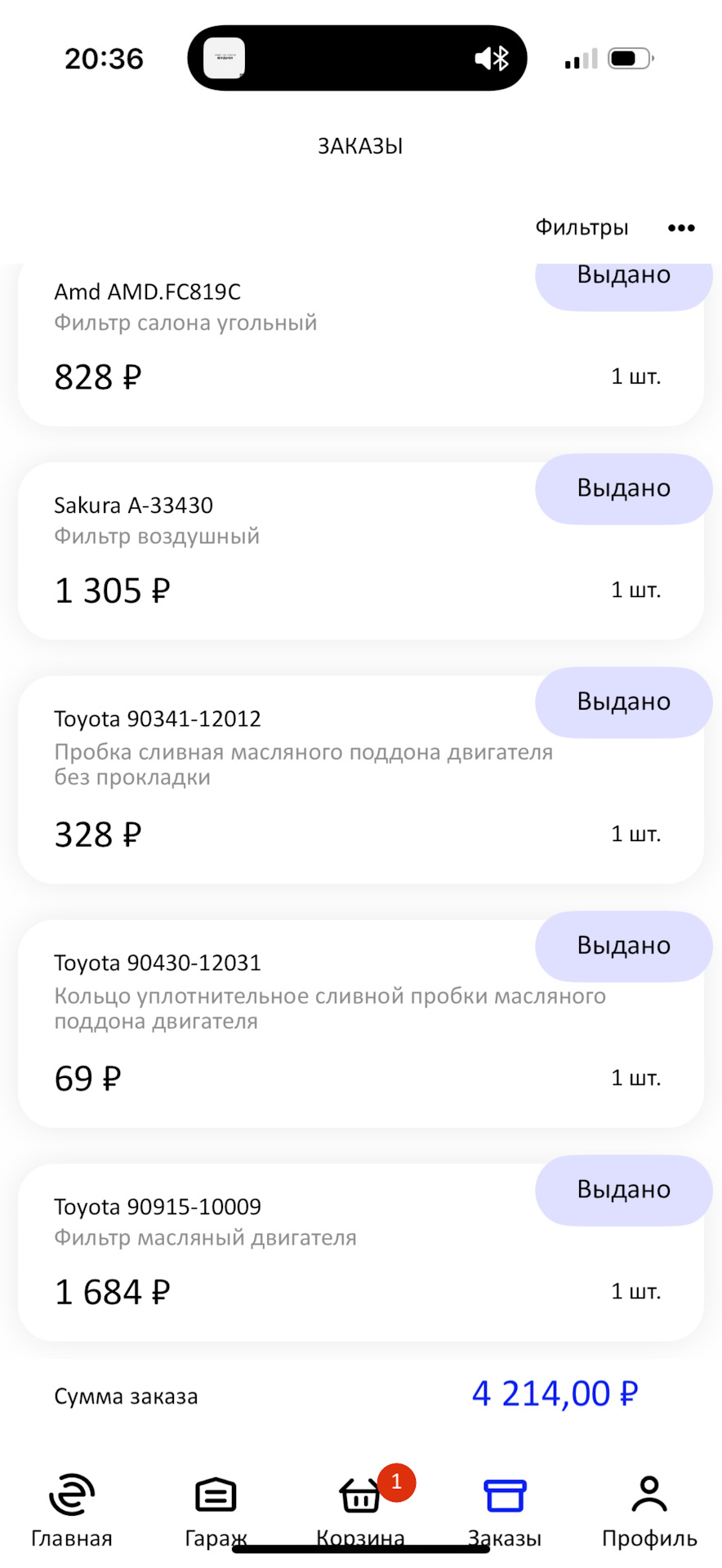Open the Главная home tab icon
The width and height of the screenshot is (722, 1568).
coord(72,1494)
